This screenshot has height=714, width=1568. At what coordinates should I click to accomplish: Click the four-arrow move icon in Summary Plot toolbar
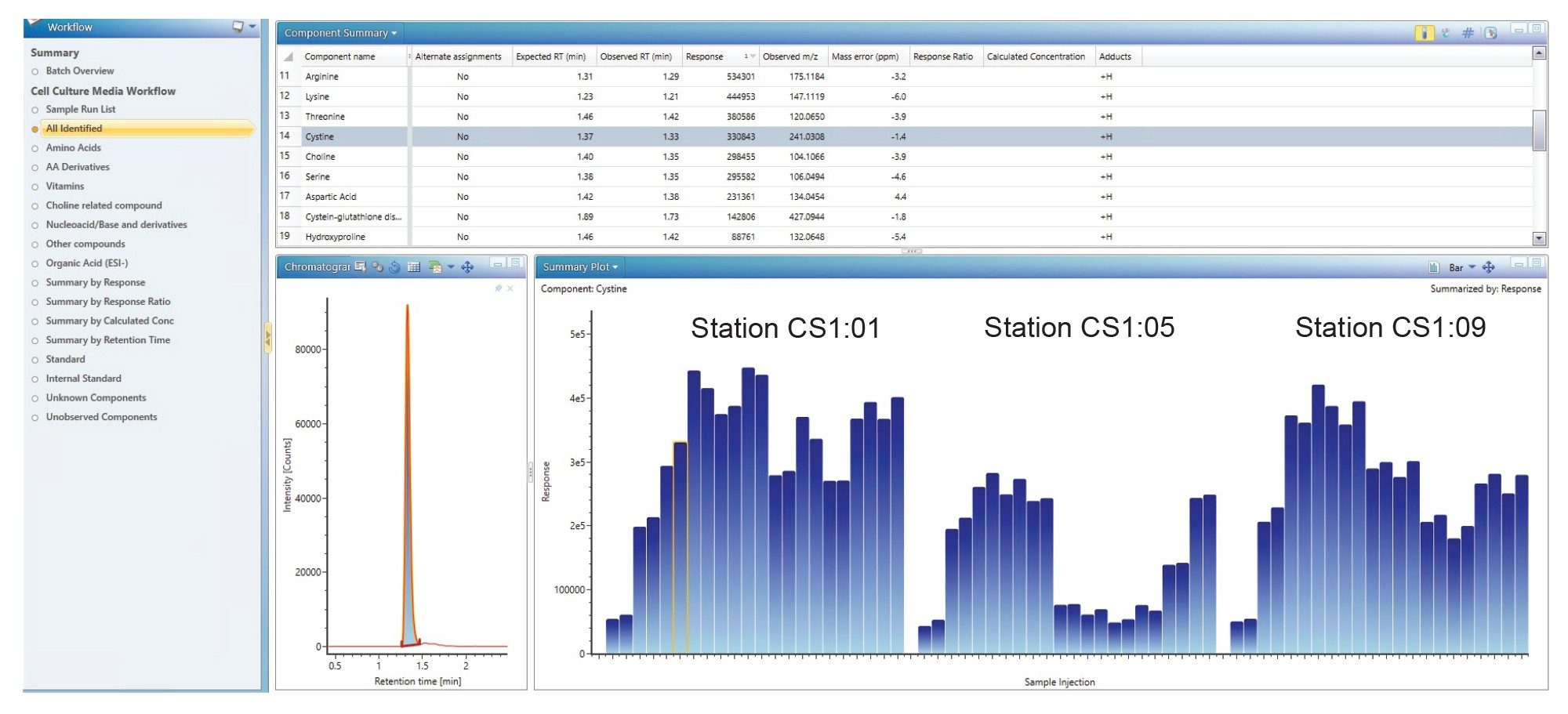(1488, 267)
